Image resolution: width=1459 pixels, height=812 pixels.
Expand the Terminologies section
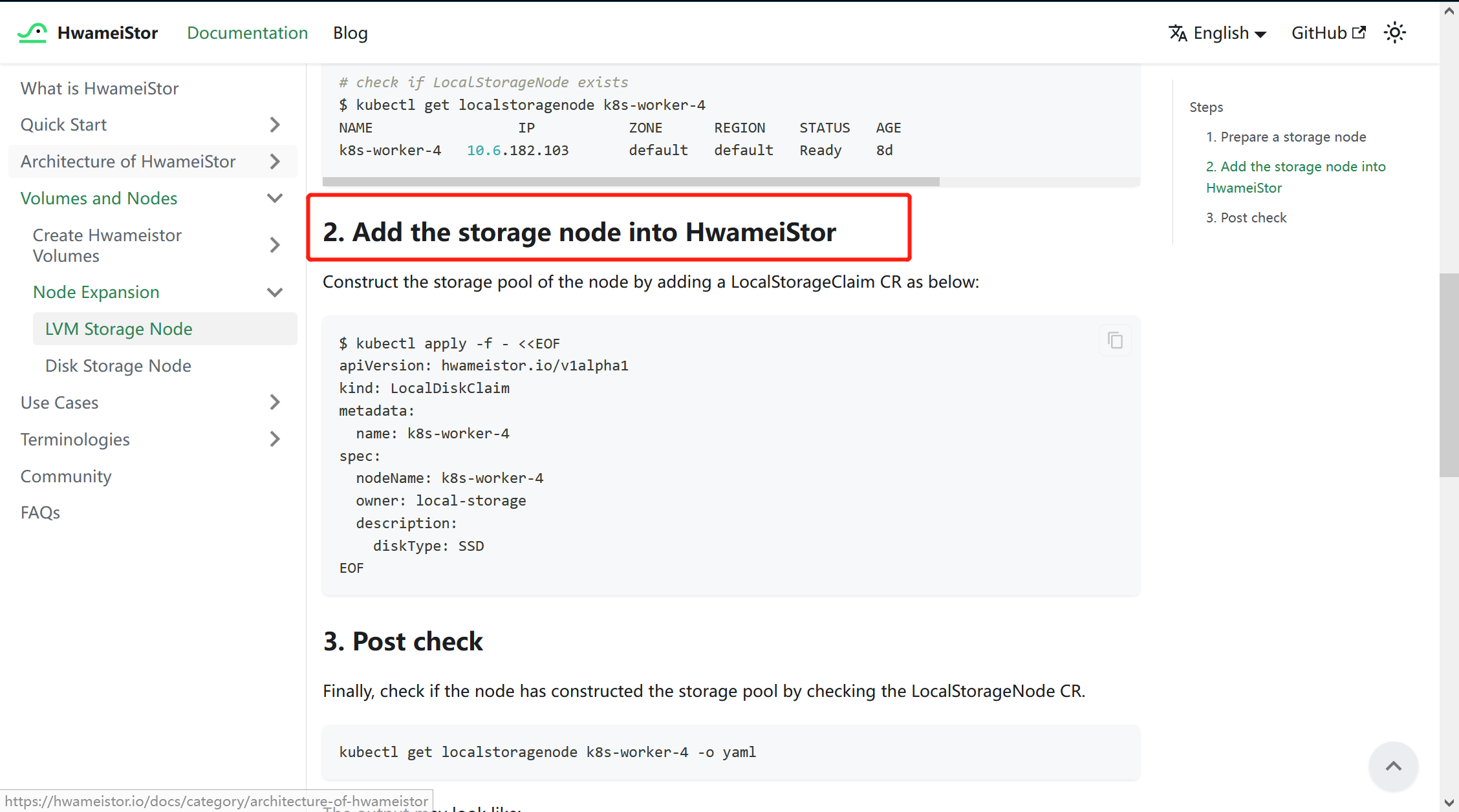274,439
